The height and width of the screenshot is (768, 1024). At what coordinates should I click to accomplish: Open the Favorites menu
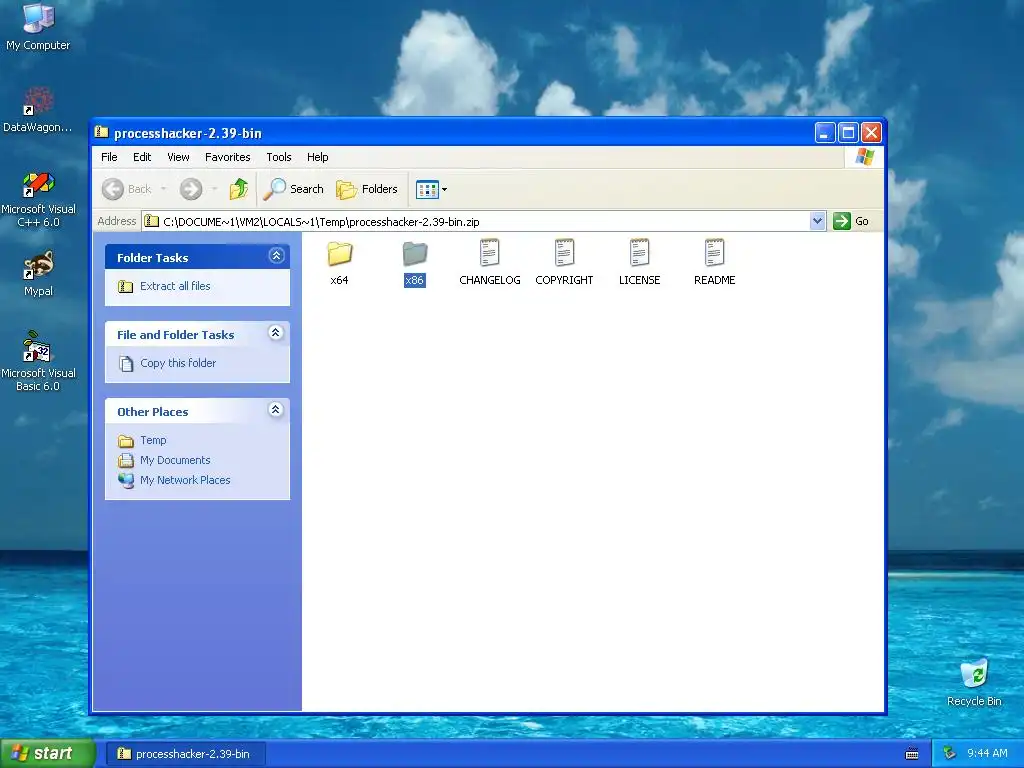click(x=227, y=157)
